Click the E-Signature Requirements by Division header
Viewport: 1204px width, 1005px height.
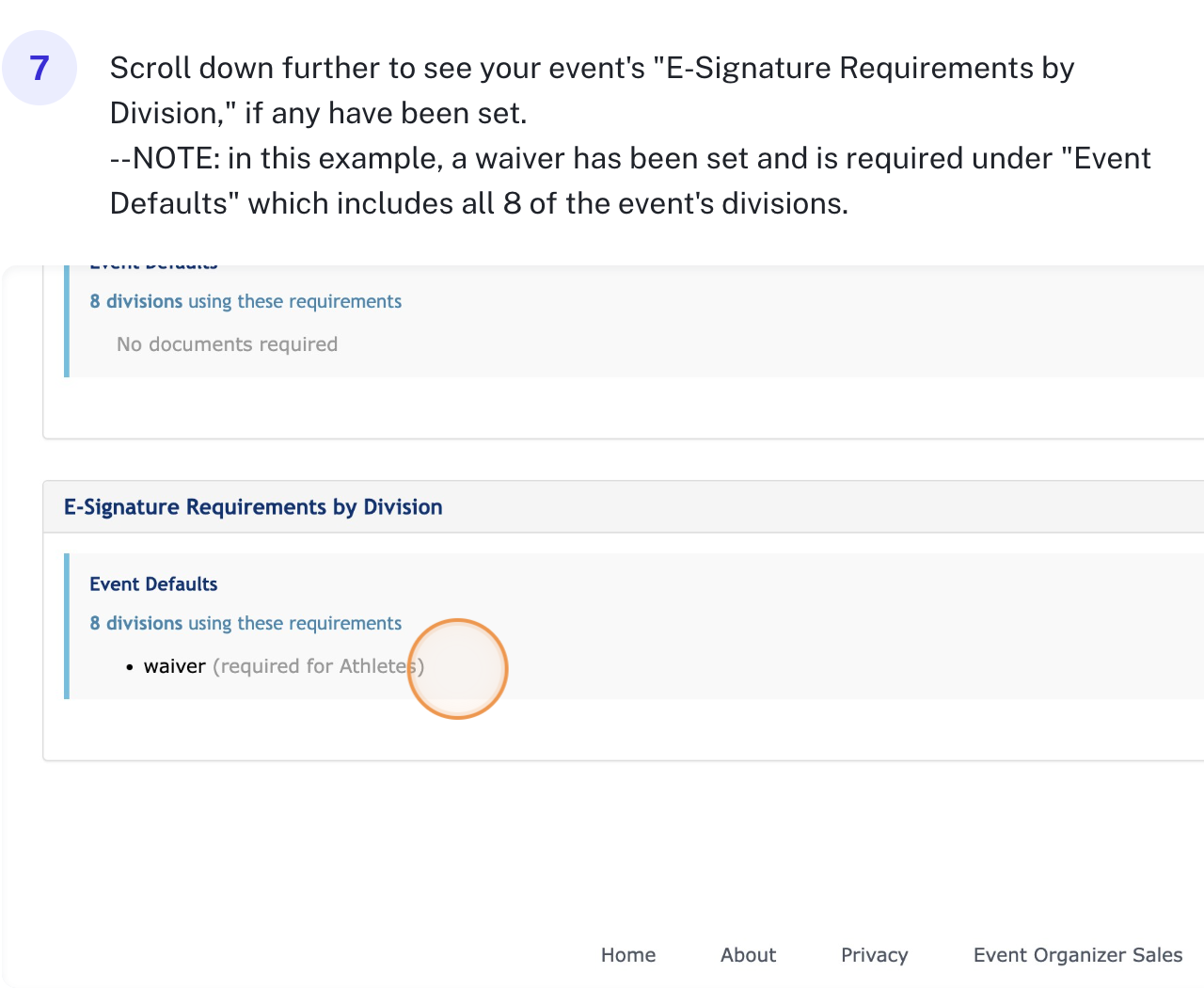click(253, 507)
